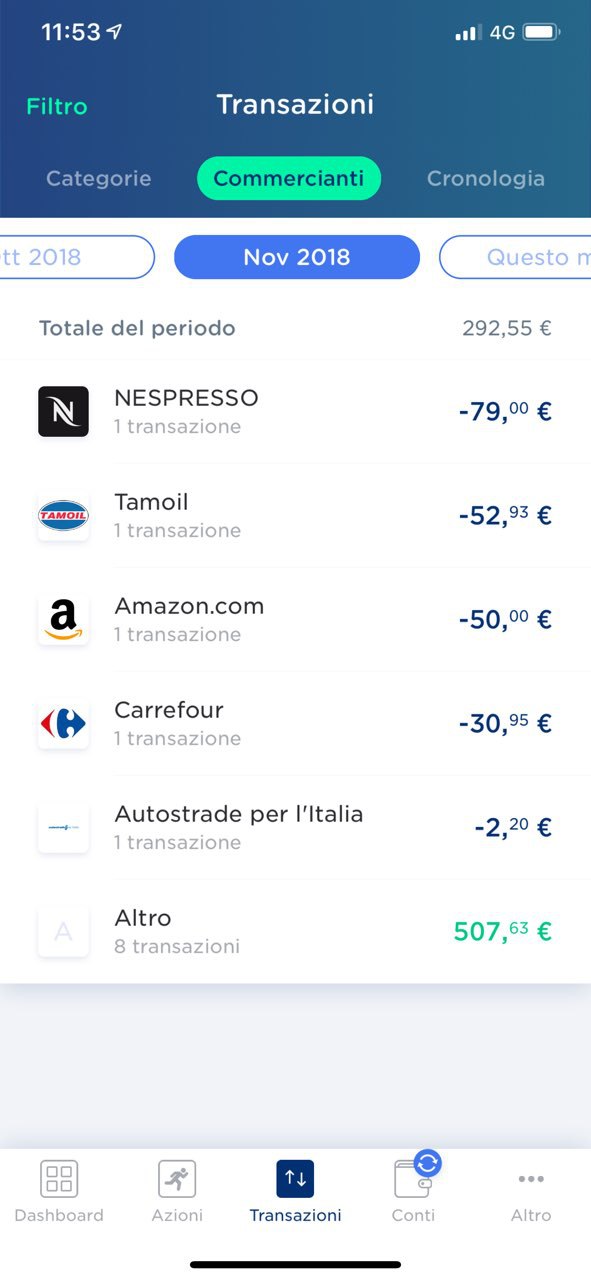Open the Altro three-dots menu

[x=531, y=1179]
